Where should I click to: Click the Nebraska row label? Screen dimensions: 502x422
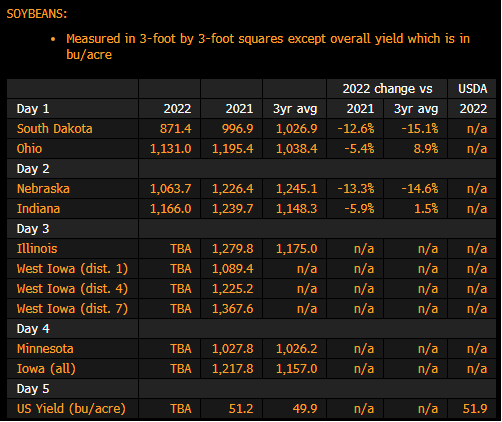pyautogui.click(x=43, y=189)
